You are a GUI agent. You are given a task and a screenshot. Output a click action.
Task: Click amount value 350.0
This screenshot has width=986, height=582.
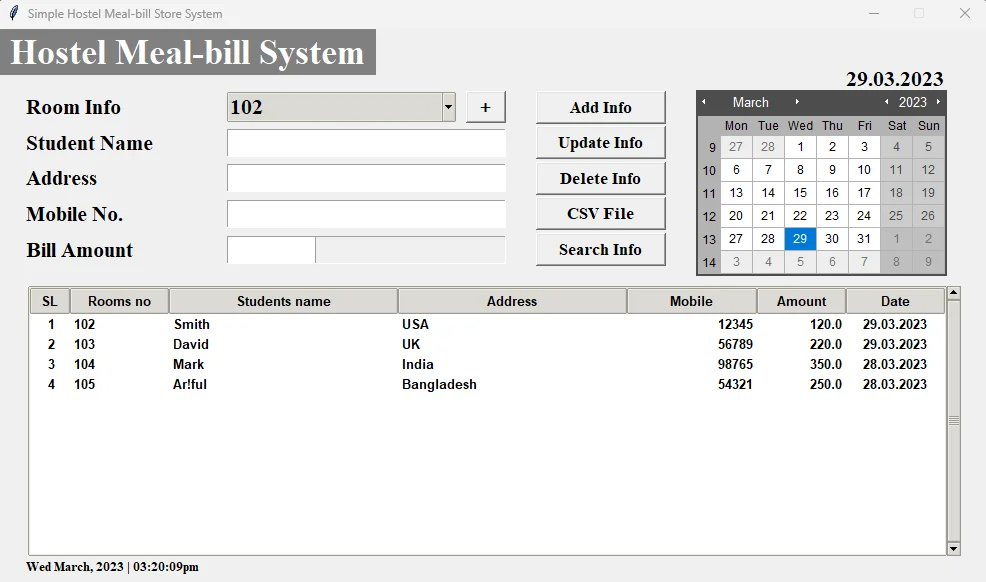point(826,365)
